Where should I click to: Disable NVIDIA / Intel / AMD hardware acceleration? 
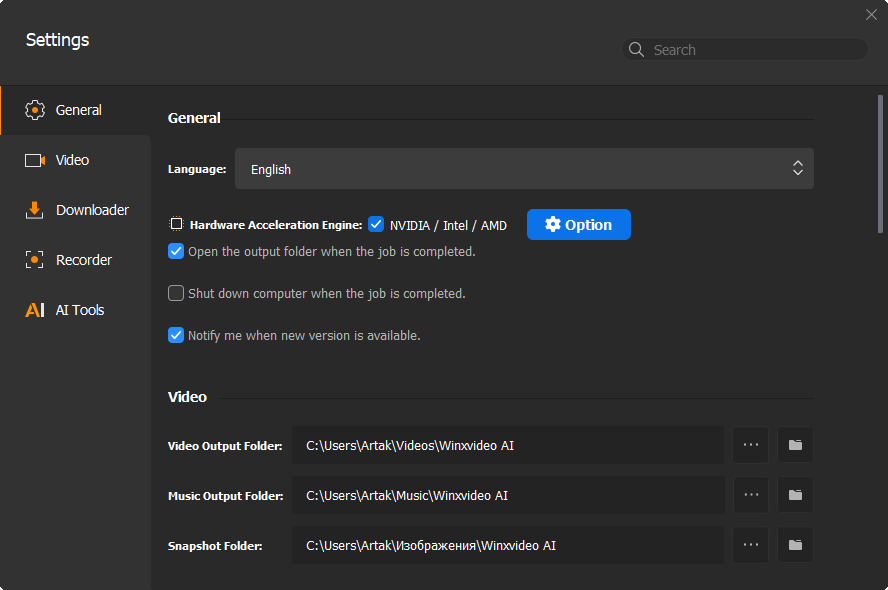(x=376, y=225)
